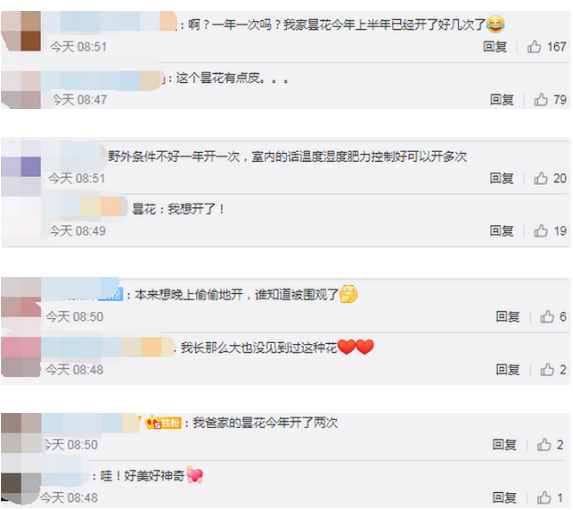The width and height of the screenshot is (573, 510).
Task: Reply to 昙花：我想开了 comment
Action: 502,231
